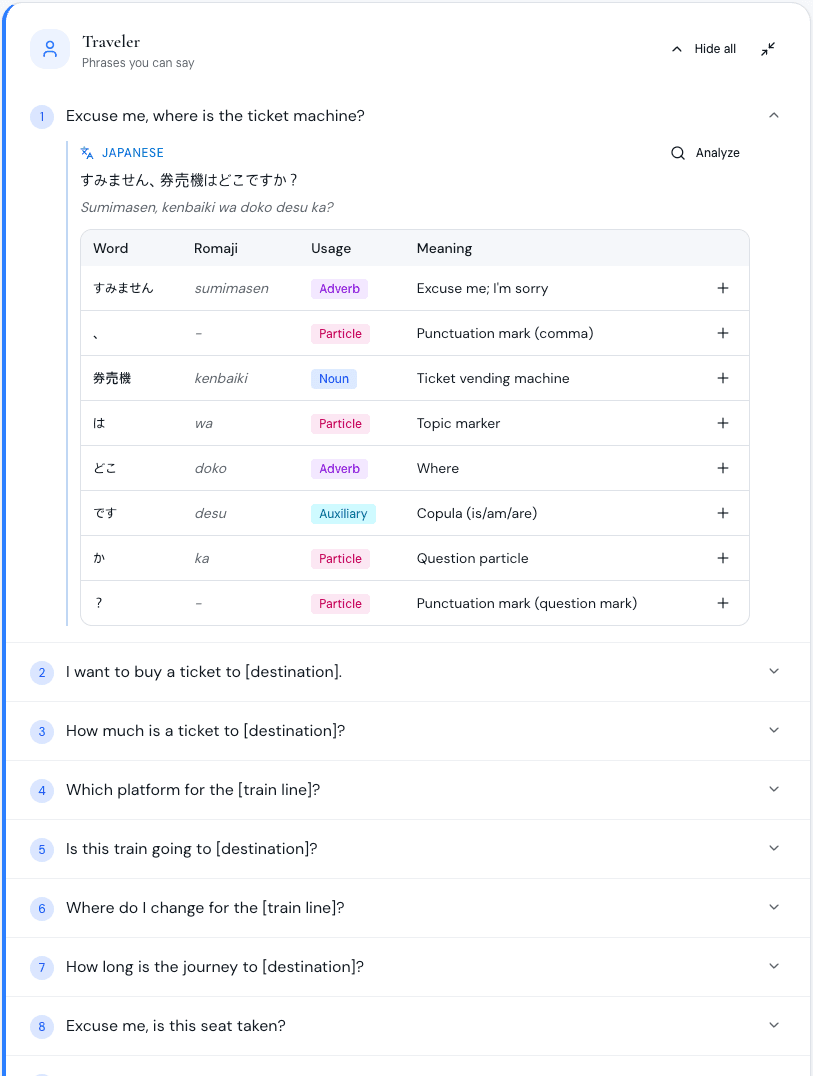Add the particle は with its plus icon

coord(723,423)
